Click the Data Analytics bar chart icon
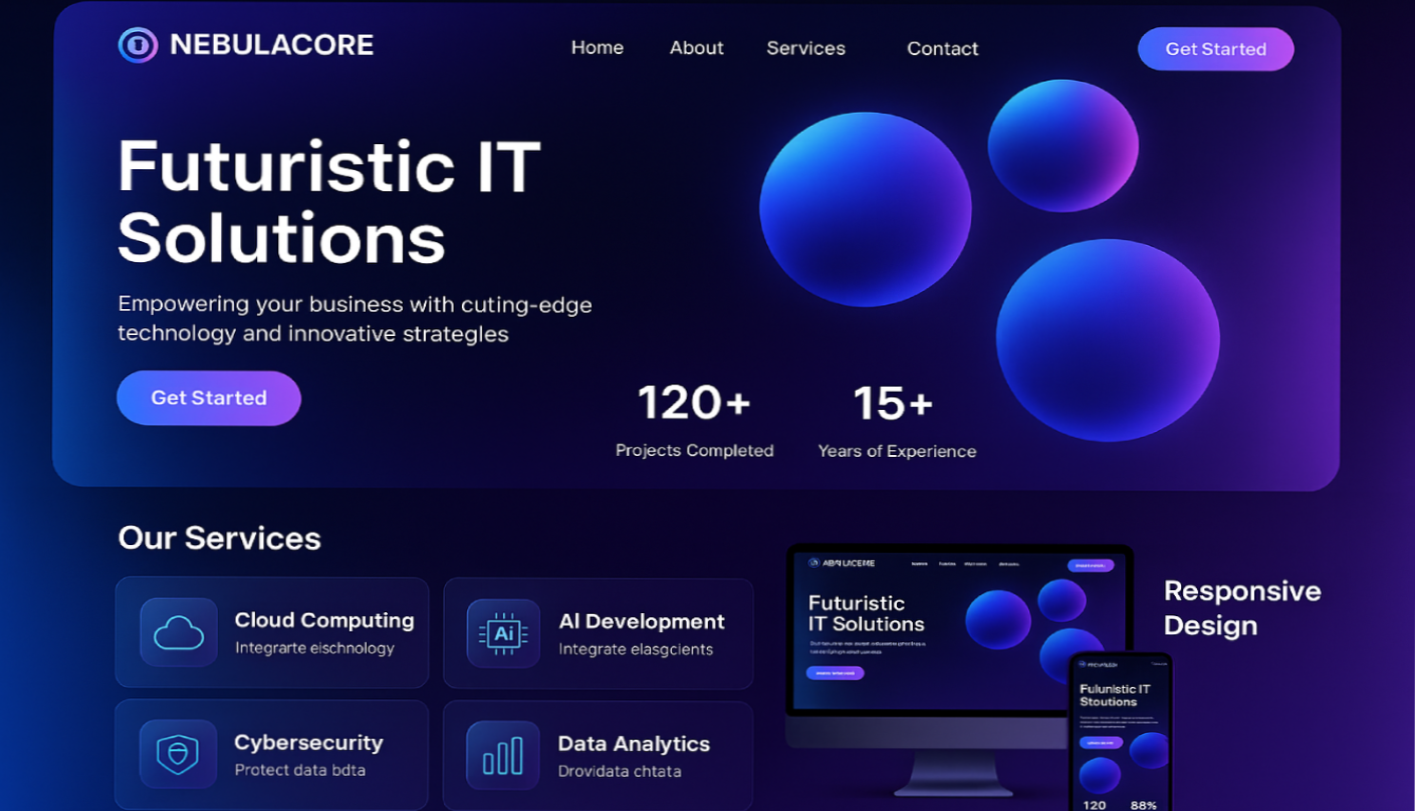Viewport: 1415px width, 811px height. tap(503, 755)
